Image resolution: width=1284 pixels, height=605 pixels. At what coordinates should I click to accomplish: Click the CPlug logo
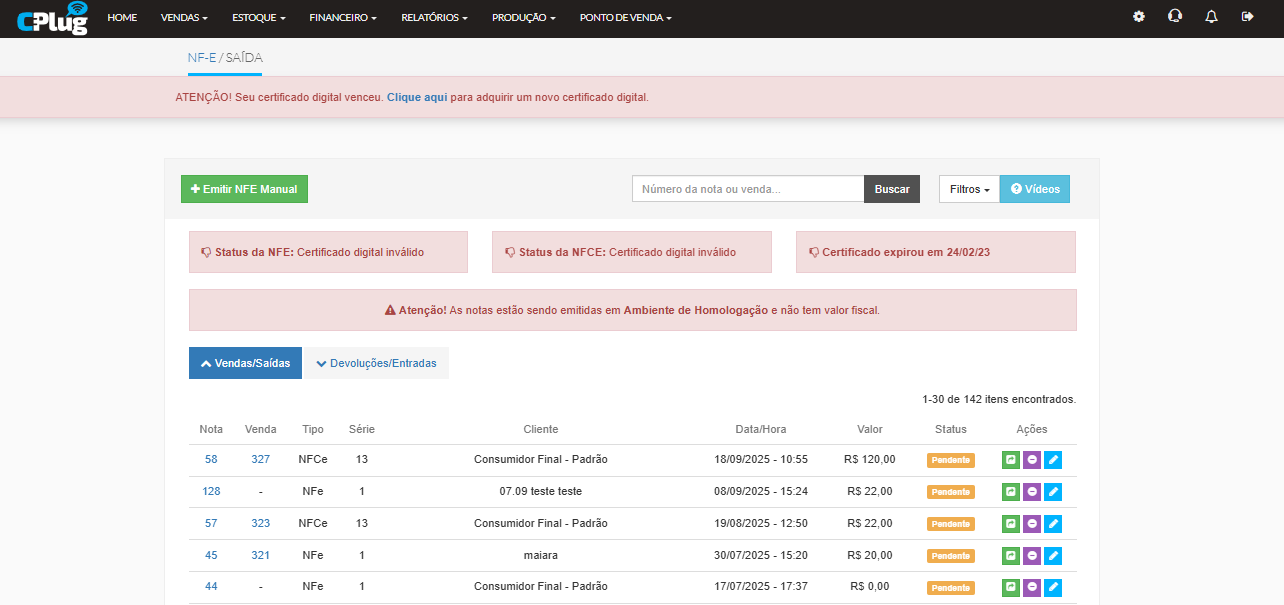pos(52,18)
